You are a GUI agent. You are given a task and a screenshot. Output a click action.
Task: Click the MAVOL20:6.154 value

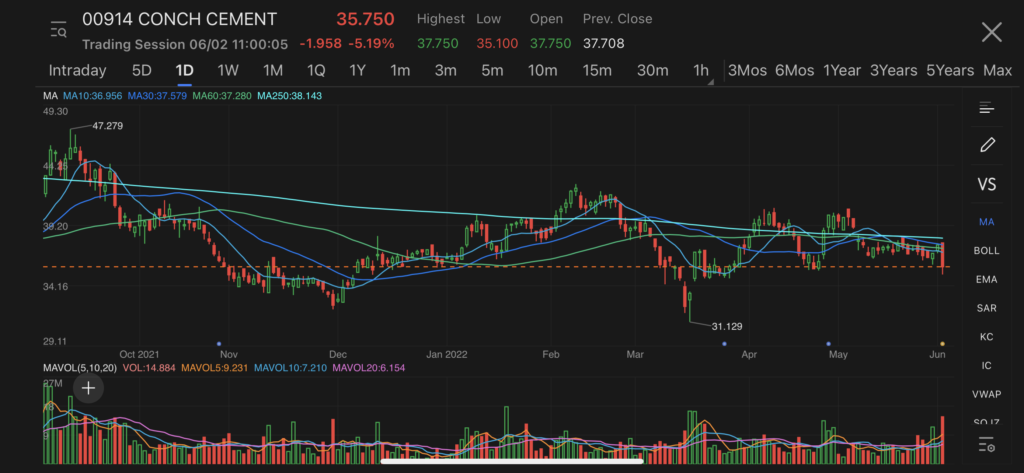tap(368, 368)
